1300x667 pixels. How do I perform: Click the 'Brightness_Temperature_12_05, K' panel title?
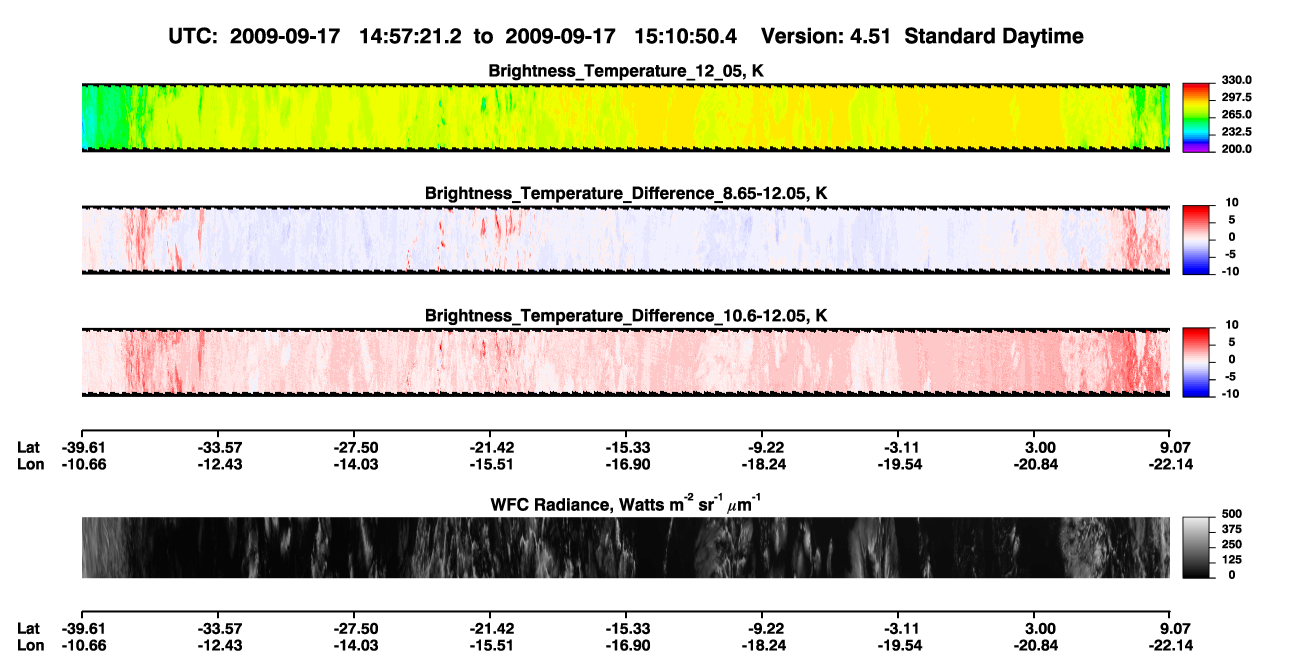[x=626, y=71]
